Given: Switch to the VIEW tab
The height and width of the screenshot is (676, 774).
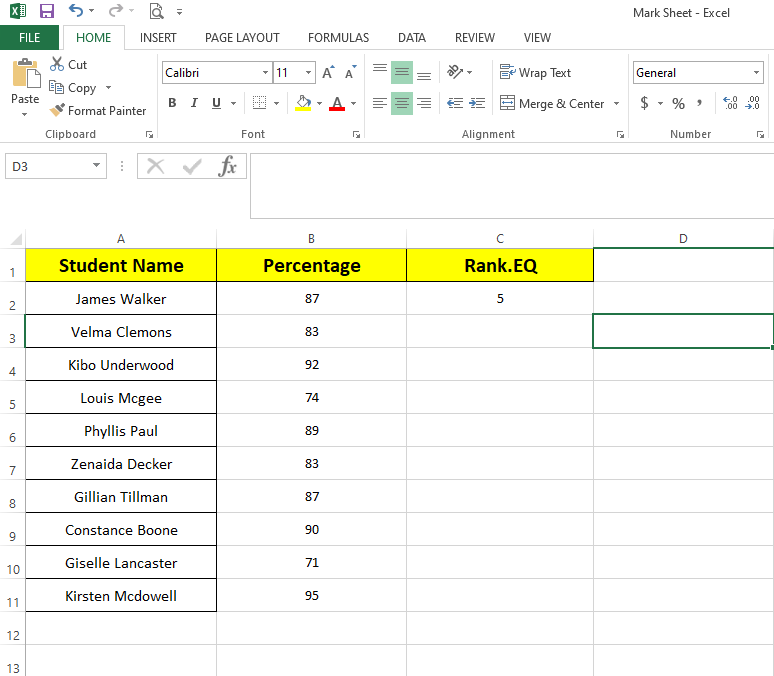Looking at the screenshot, I should (x=537, y=38).
